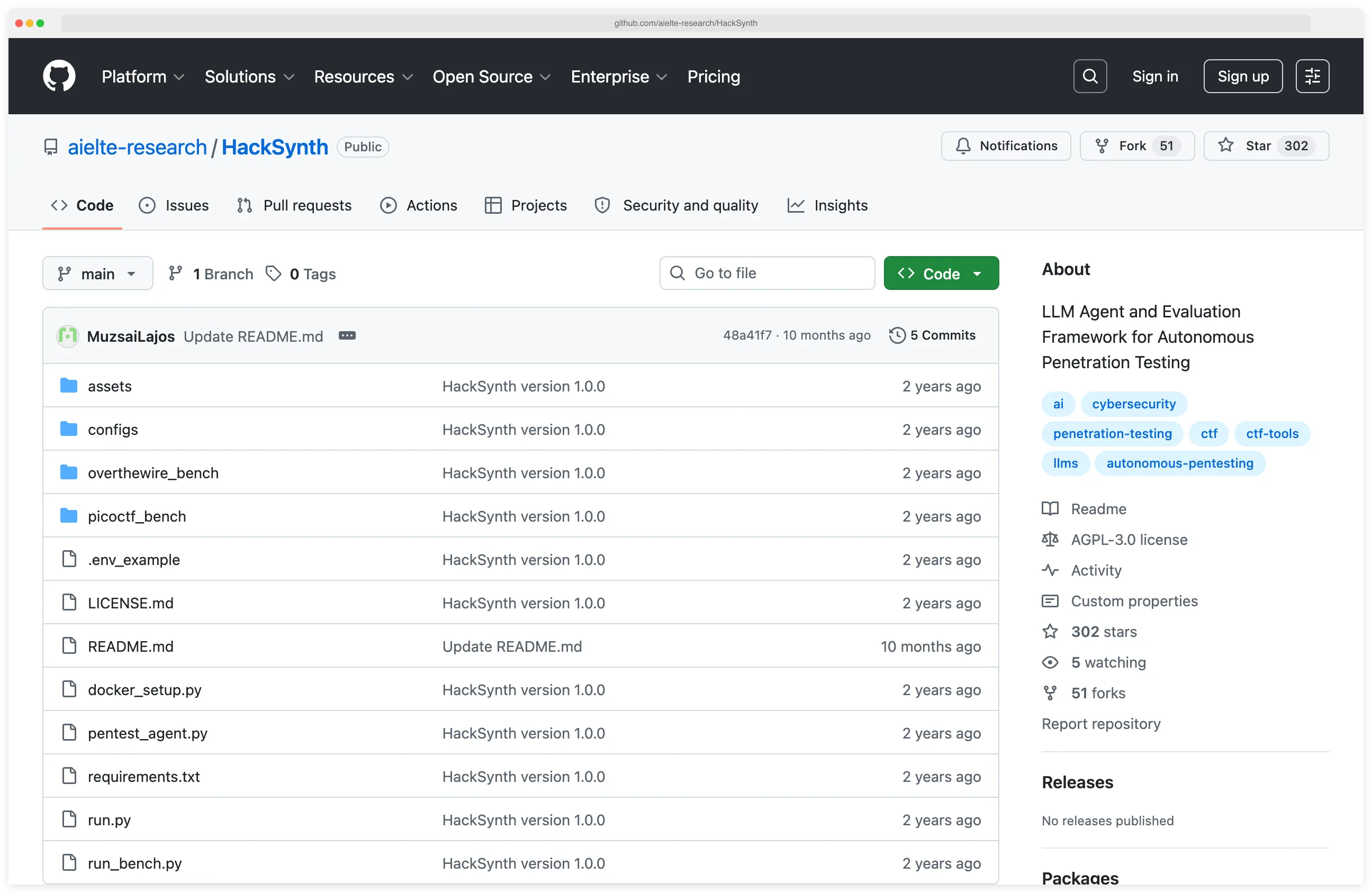Viewport: 1372px width, 893px height.
Task: Open the appearance settings icon near Sign up
Action: coord(1313,76)
